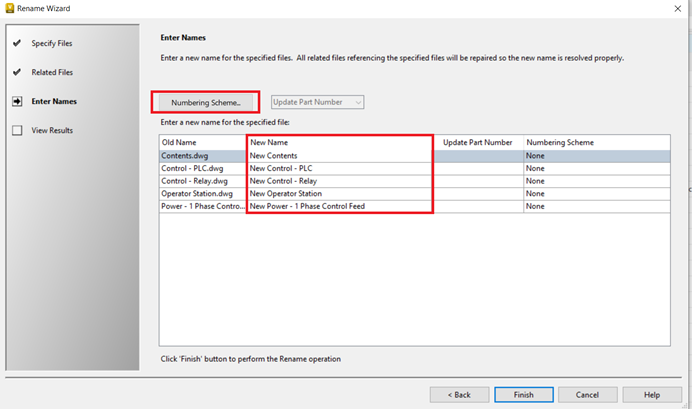Close the Rename Wizard window
The image size is (692, 409).
coord(678,8)
